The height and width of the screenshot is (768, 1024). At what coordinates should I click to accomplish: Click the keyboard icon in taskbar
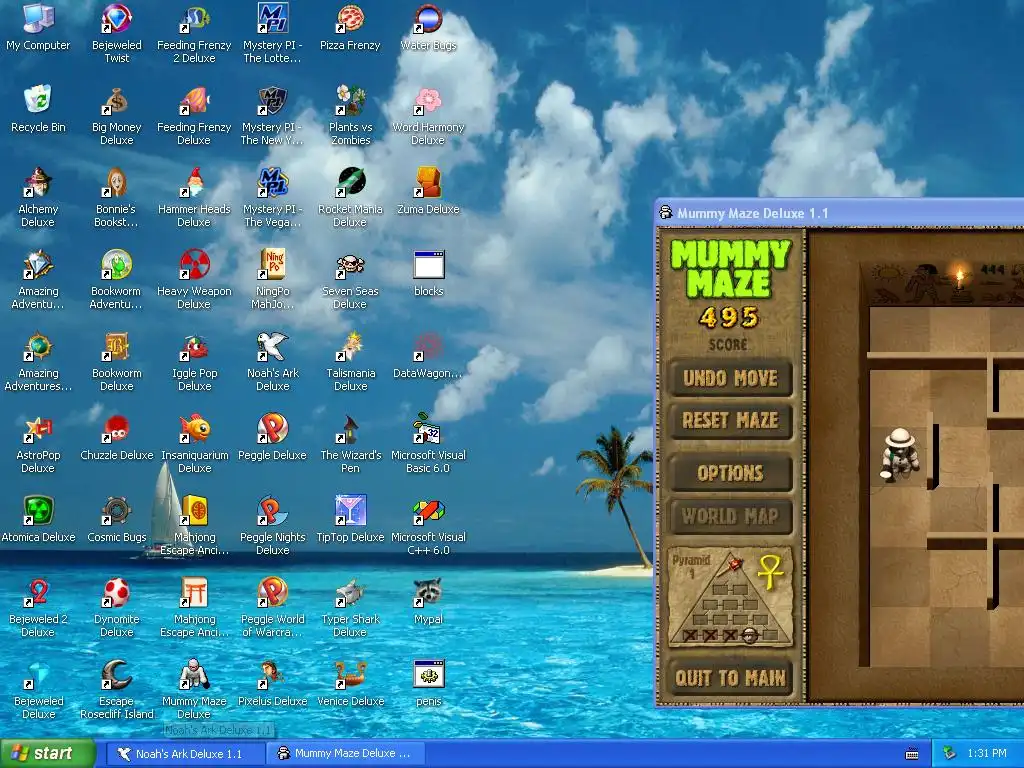click(x=912, y=754)
